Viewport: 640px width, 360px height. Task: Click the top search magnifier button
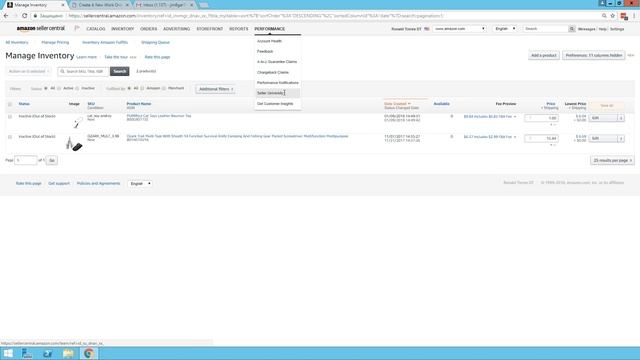point(572,29)
